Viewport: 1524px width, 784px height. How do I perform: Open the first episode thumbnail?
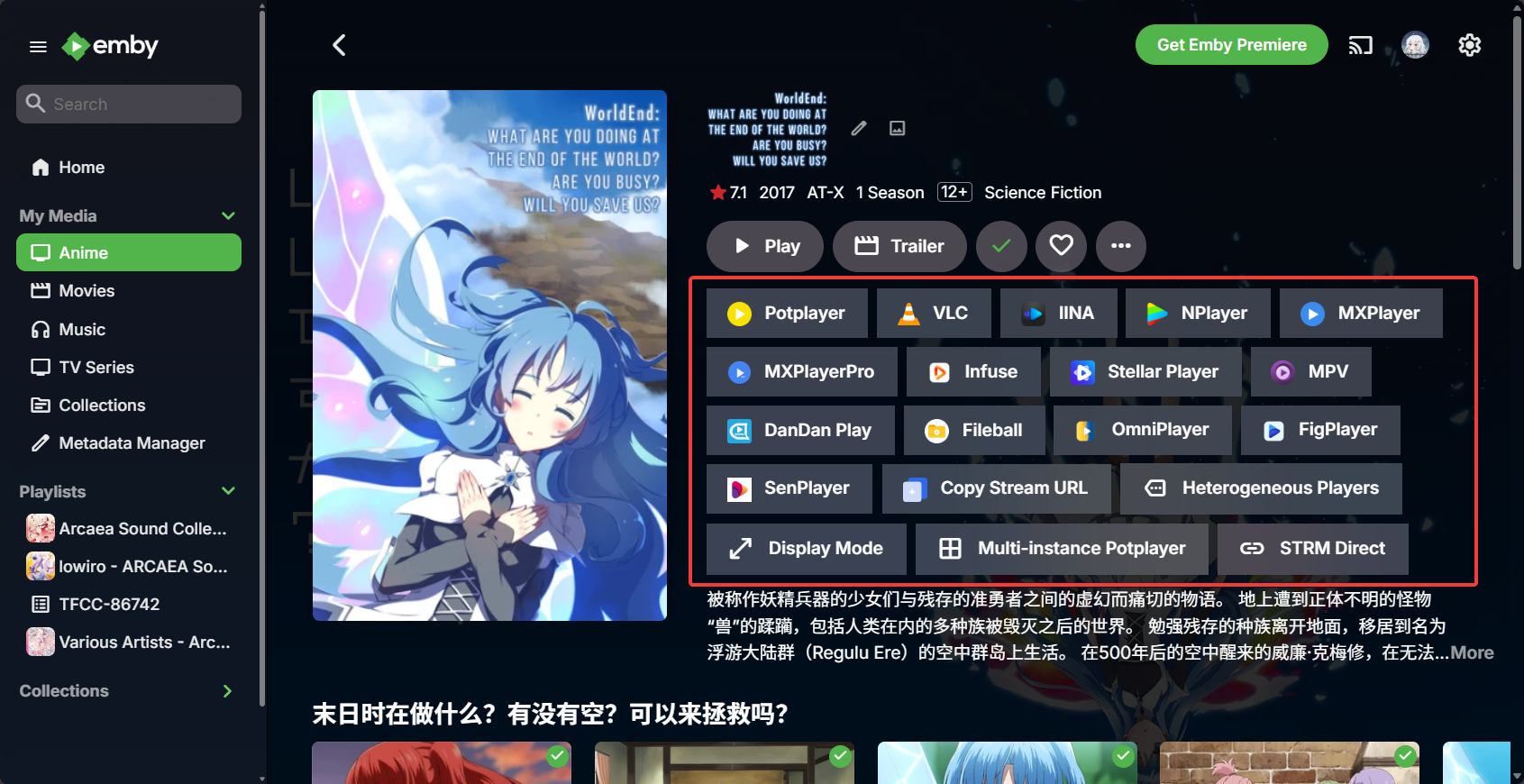tap(442, 762)
